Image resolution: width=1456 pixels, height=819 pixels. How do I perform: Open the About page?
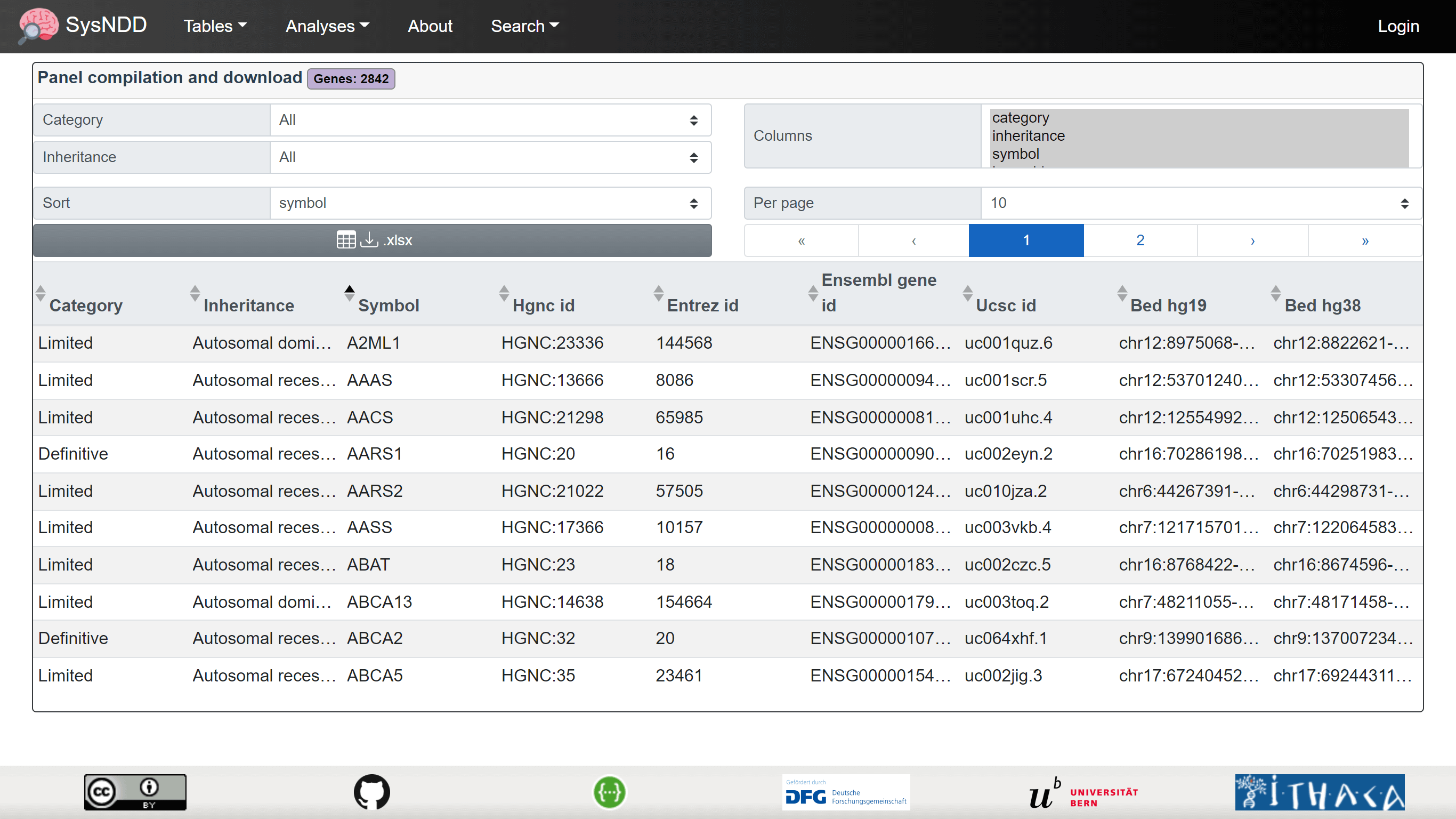coord(430,26)
